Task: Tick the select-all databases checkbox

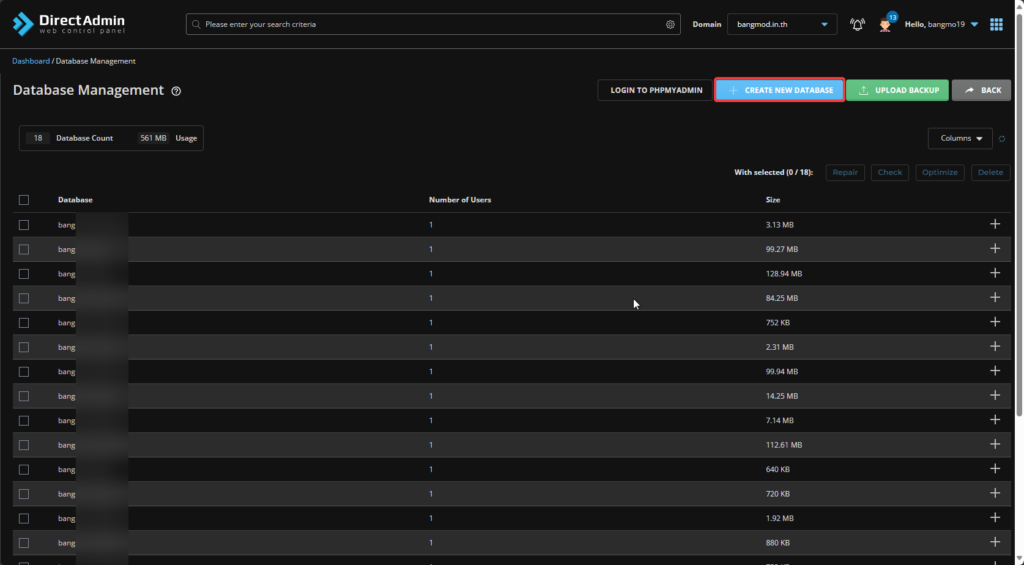Action: [x=24, y=200]
